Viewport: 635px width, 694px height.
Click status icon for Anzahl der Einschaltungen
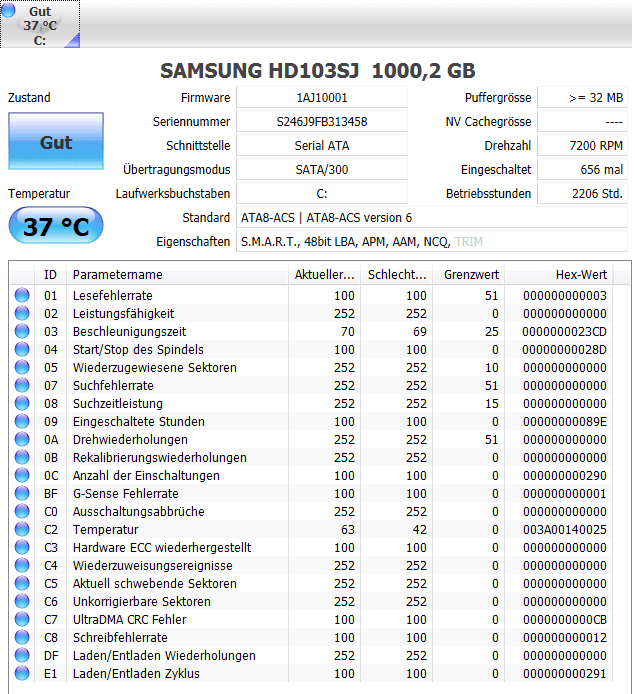(22, 475)
